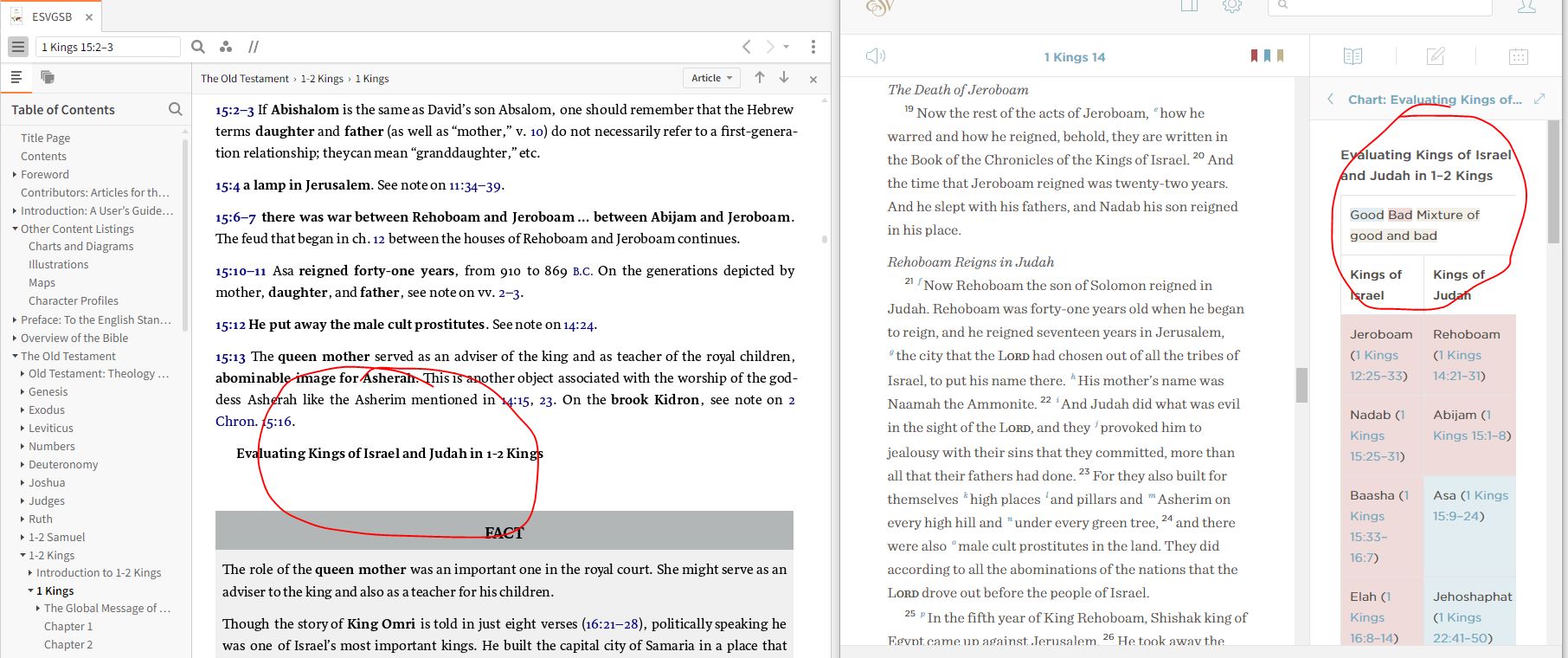This screenshot has height=658, width=1568.
Task: Expand the Foreword tree node
Action: (15, 174)
